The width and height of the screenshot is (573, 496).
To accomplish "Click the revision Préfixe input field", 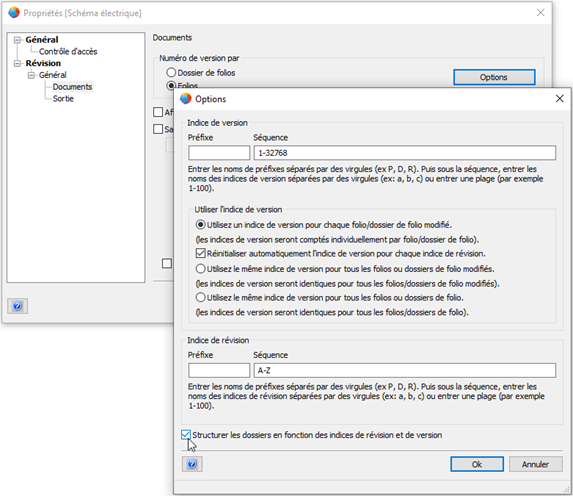I will 219,370.
